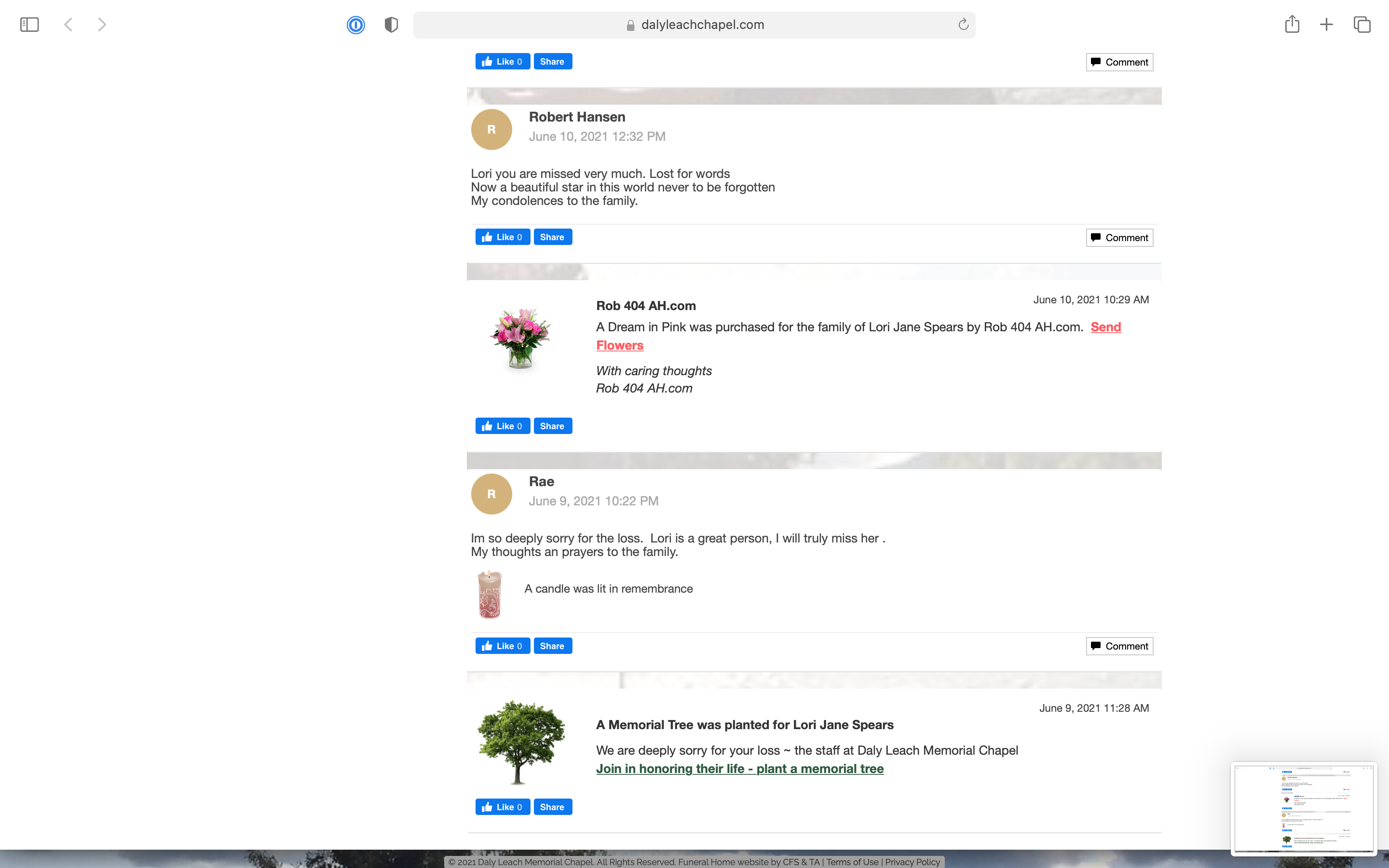This screenshot has height=868, width=1389.
Task: Open the privacy report shield icon
Action: click(x=392, y=25)
